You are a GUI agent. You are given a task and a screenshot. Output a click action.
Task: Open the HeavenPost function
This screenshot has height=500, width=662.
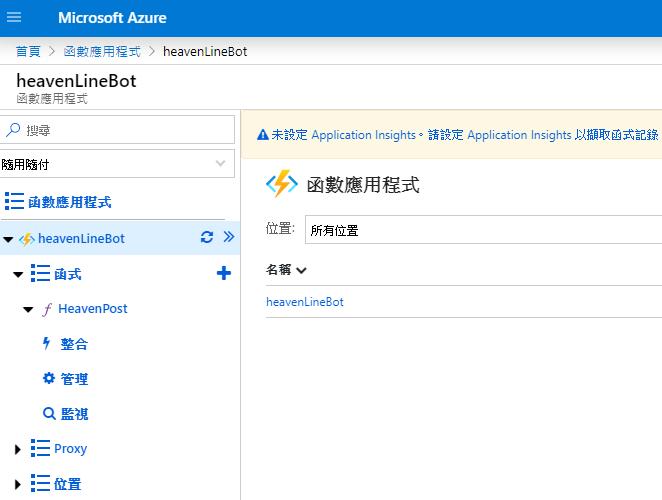[92, 308]
